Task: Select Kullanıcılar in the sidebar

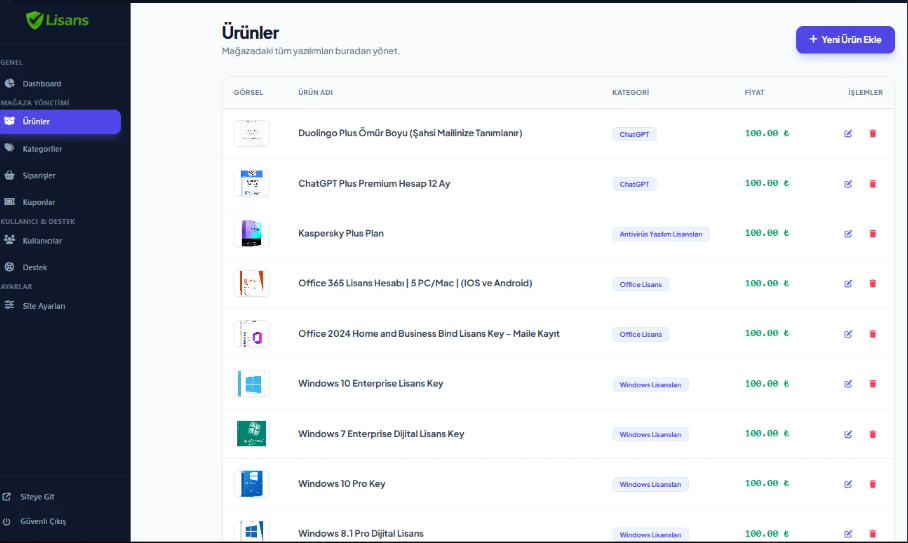Action: (x=42, y=241)
